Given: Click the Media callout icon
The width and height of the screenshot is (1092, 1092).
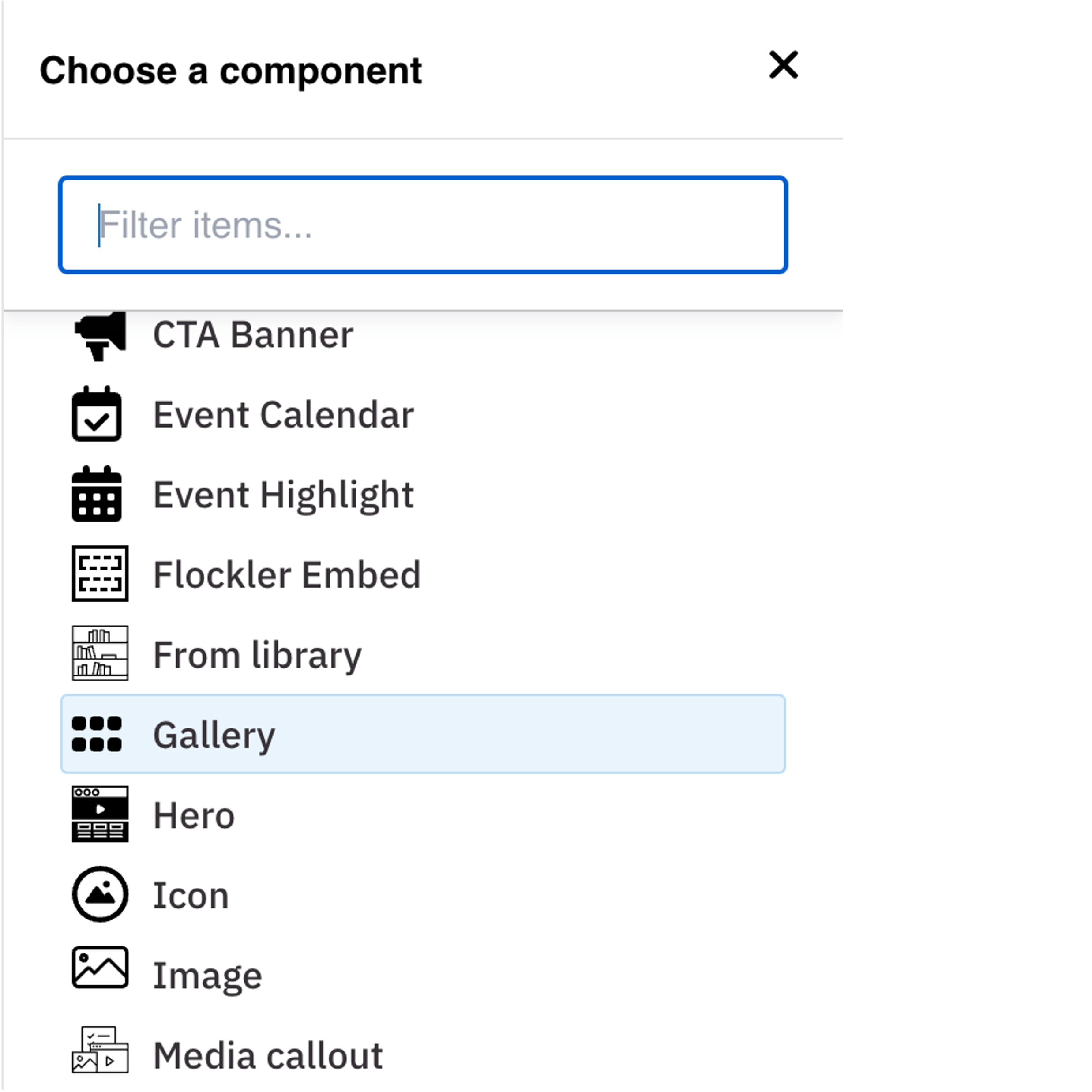Looking at the screenshot, I should click(100, 1050).
